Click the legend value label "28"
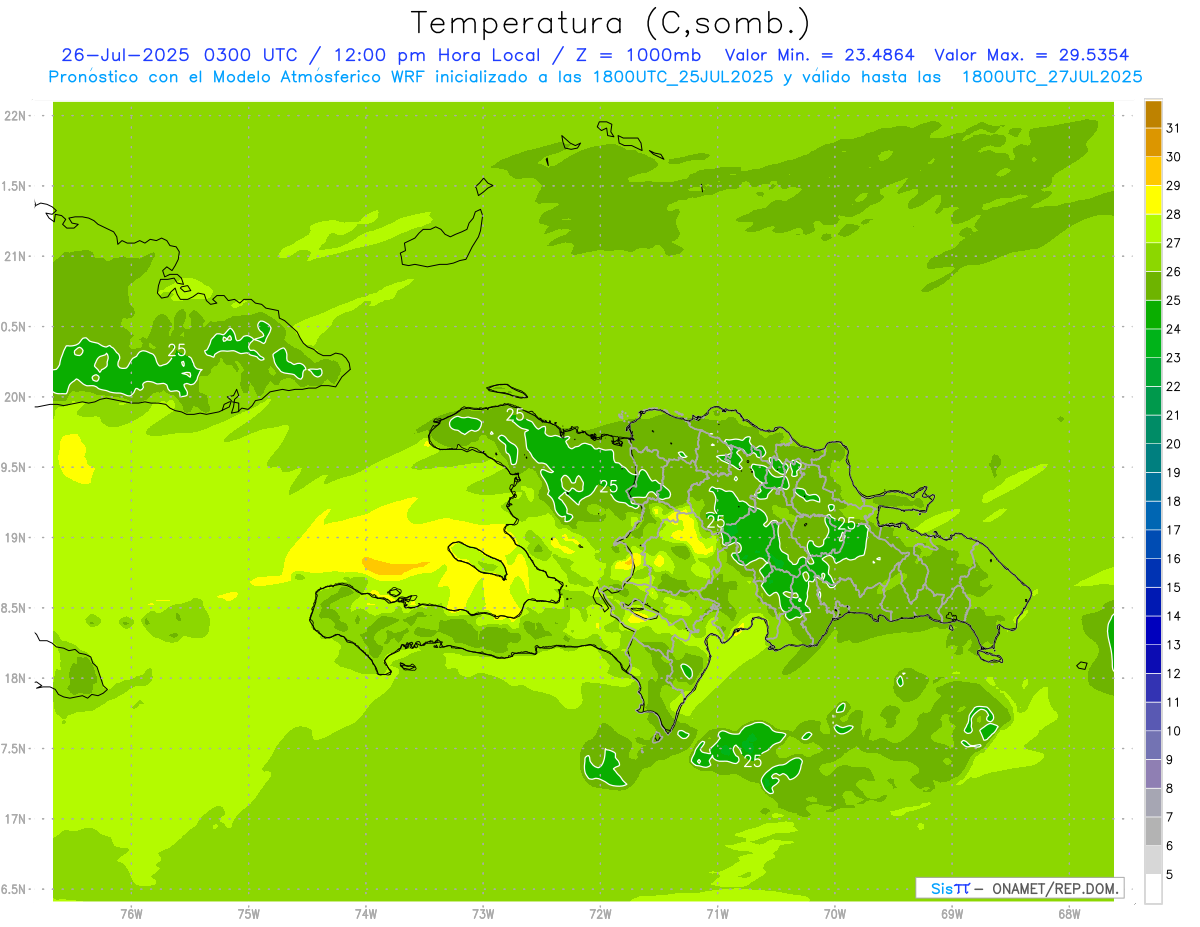 1174,214
